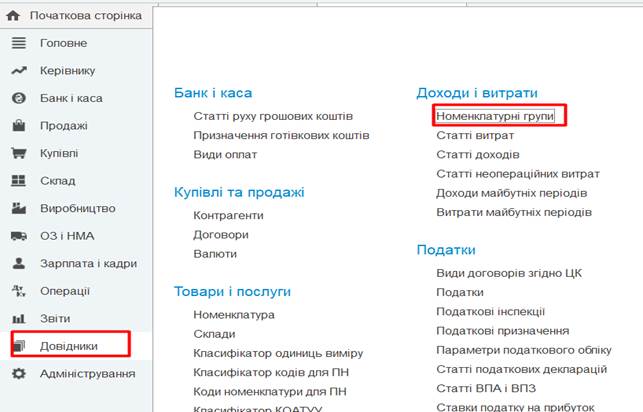The width and height of the screenshot is (643, 412).
Task: Open Статті руху грошових коштів
Action: coord(272,116)
